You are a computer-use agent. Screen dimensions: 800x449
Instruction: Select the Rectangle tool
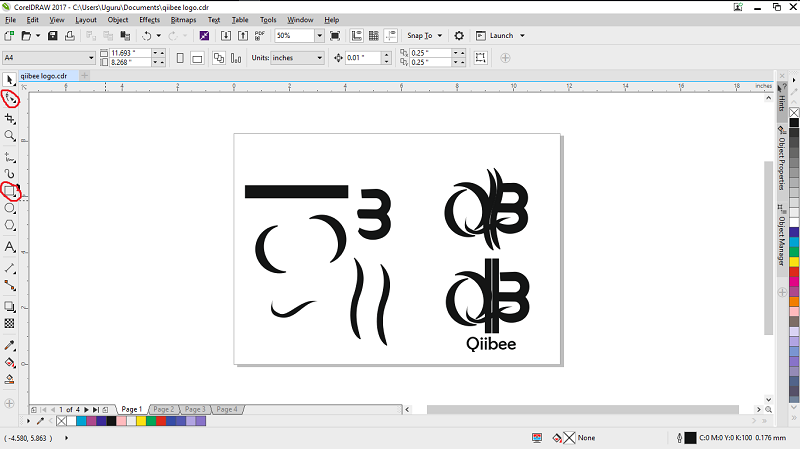(9, 191)
